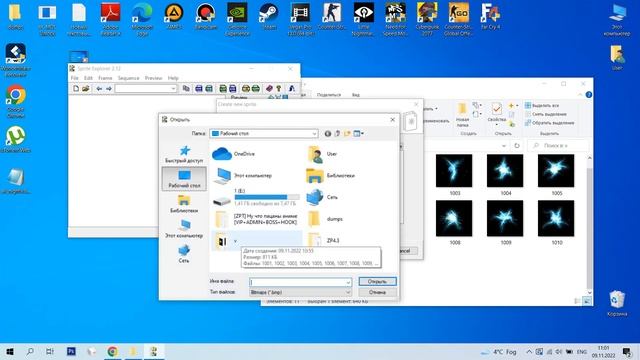The image size is (640, 360).
Task: Open the empty combo box in Sprite Explorer toolbar
Action: (x=146, y=89)
